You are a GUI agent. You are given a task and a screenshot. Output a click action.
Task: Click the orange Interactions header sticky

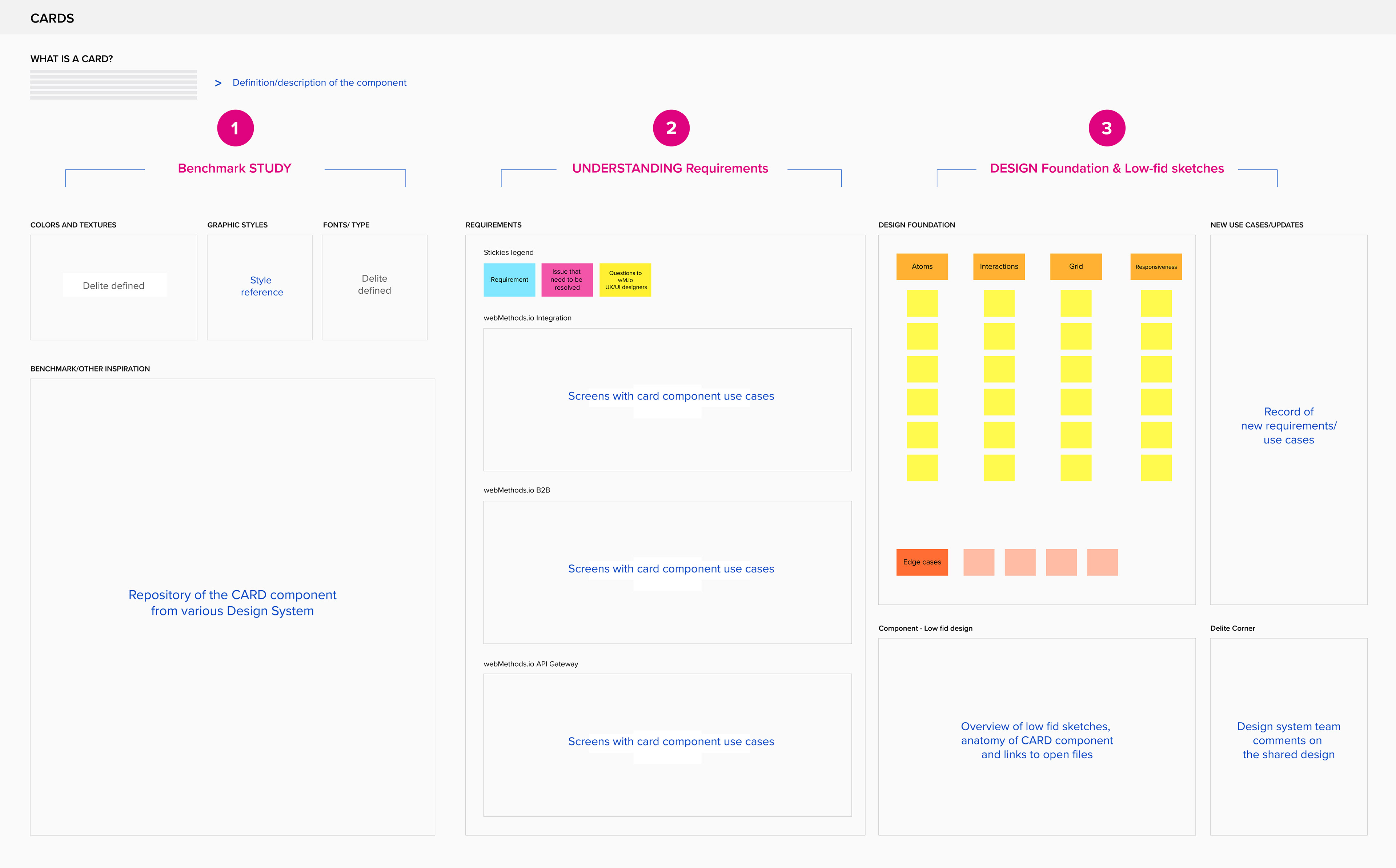[x=999, y=266]
